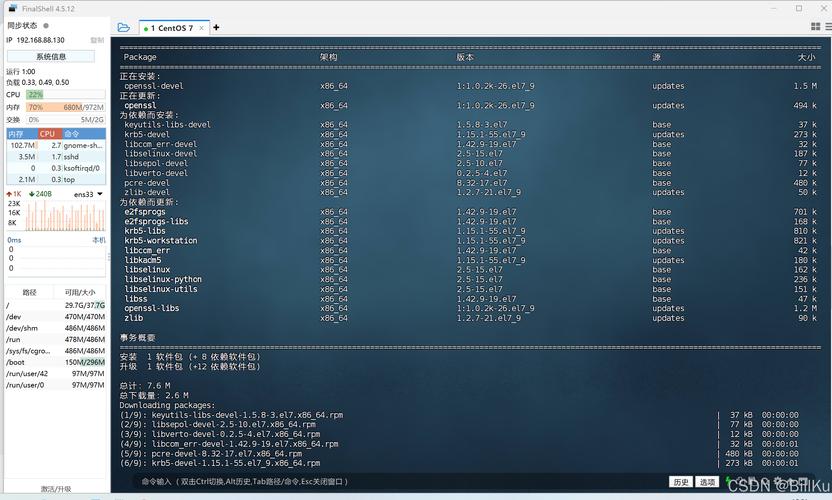This screenshot has height=500, width=832.
Task: Select the /run/user/42 path row
Action: [x=56, y=374]
